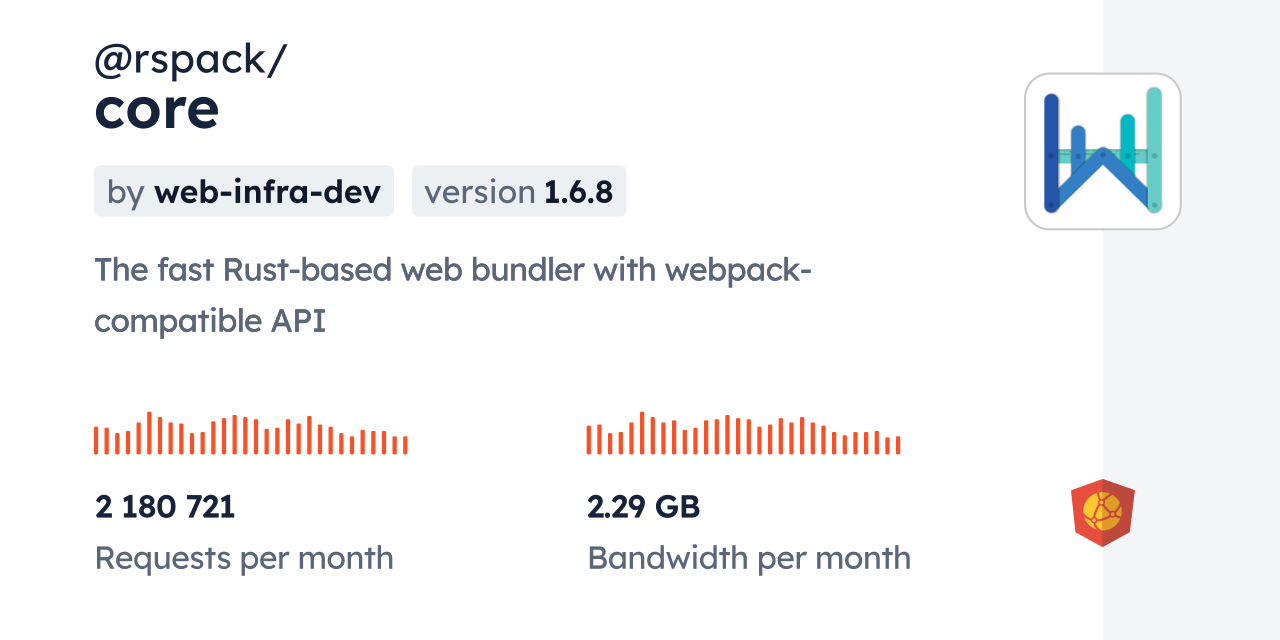Click the tallest bar in the bandwidth chart

[x=642, y=433]
